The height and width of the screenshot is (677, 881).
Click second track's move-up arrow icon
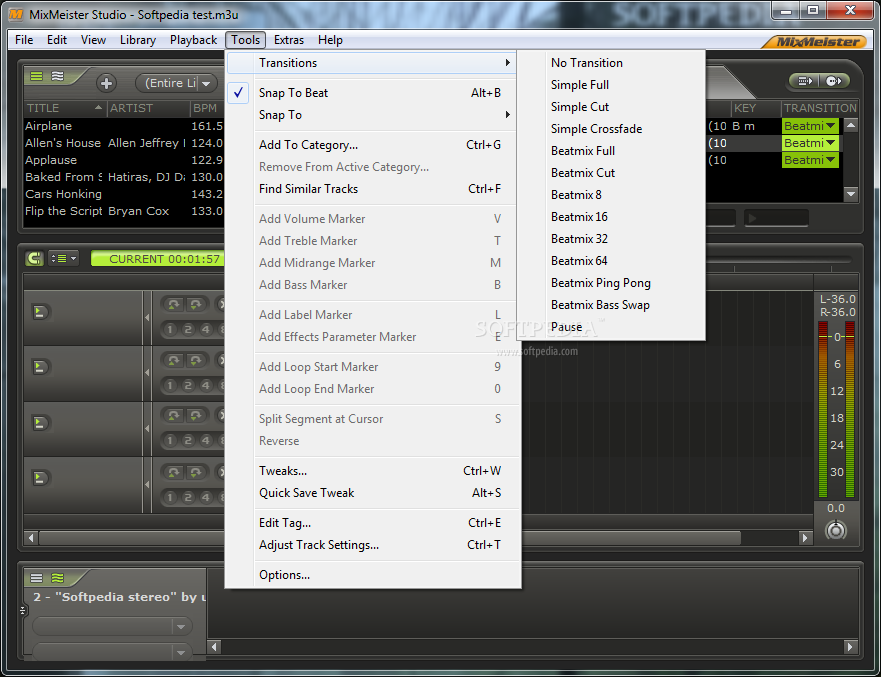click(x=174, y=360)
